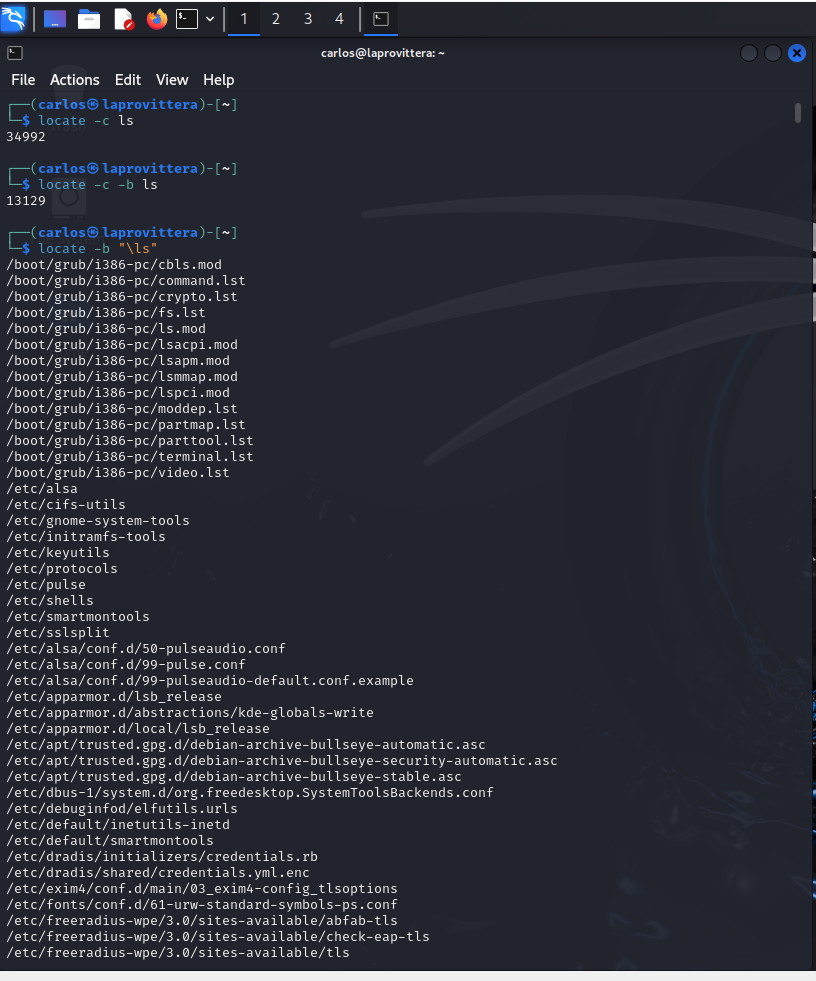Click the line /boot/grub/i386-pc/ls.mod
816x981 pixels.
106,328
